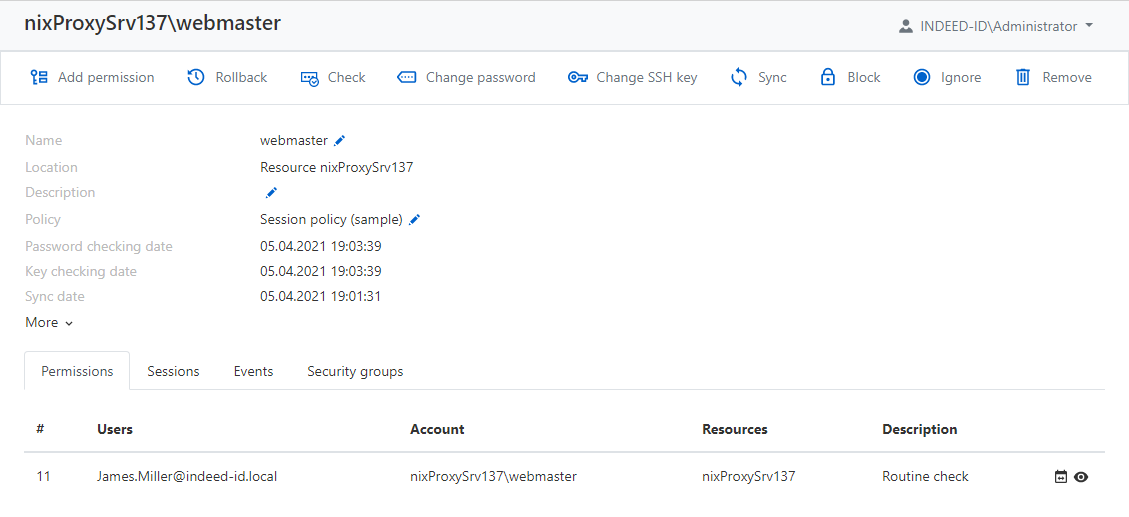
Task: View permission 11 using eye icon
Action: [x=1081, y=477]
